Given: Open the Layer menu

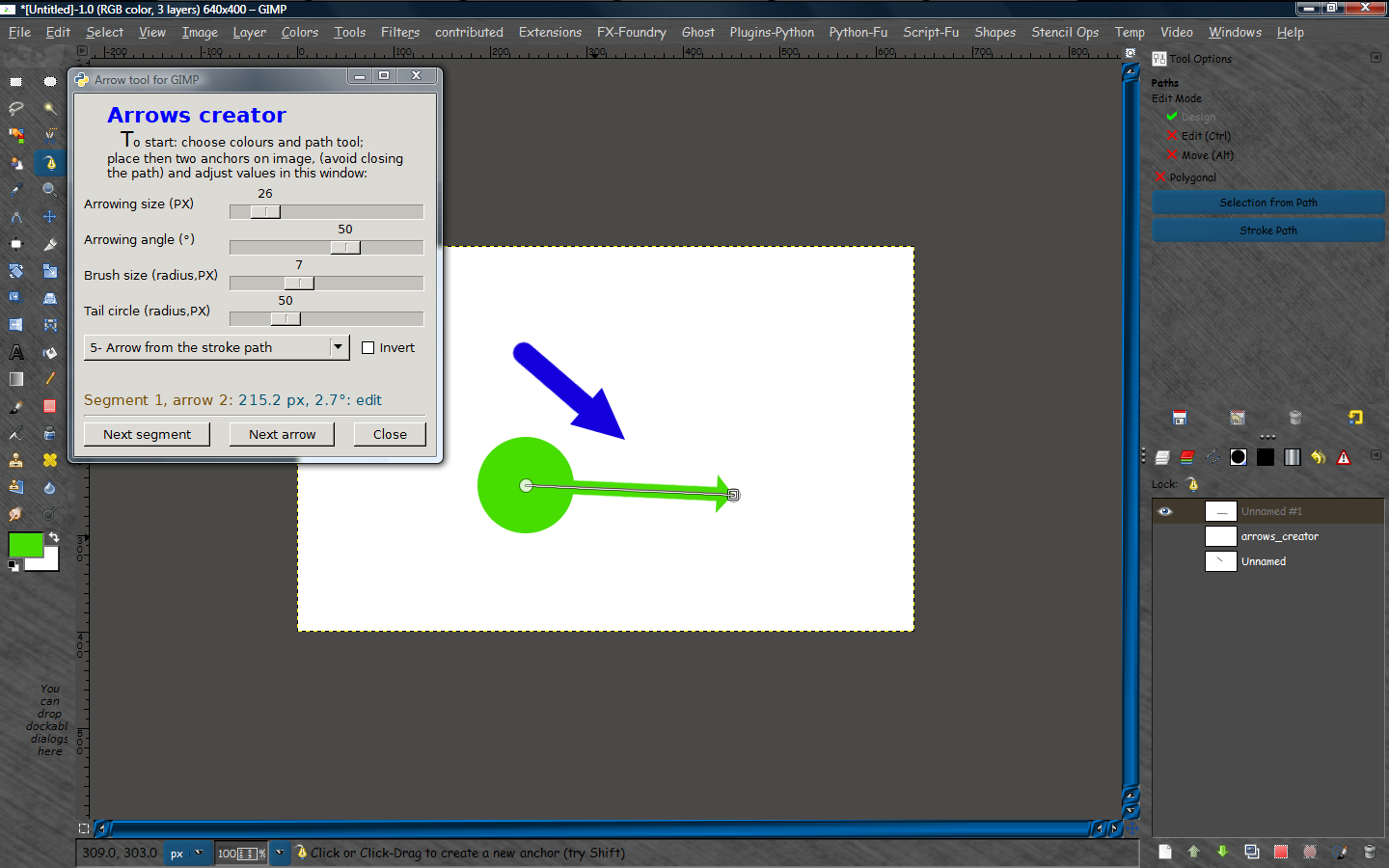Looking at the screenshot, I should [249, 32].
